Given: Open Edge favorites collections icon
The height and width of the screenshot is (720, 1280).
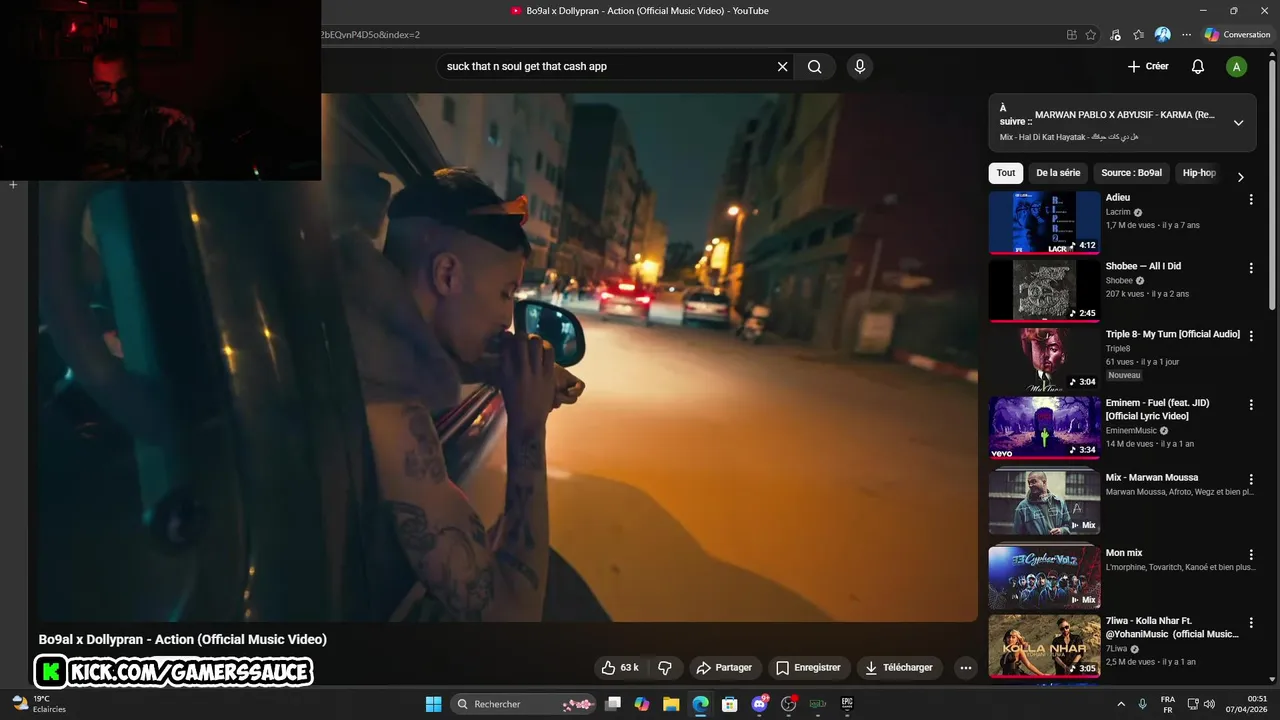Looking at the screenshot, I should coord(1139,34).
